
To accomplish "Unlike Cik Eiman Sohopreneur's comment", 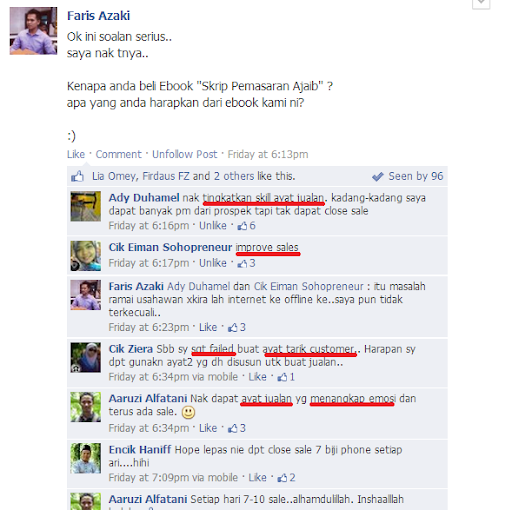I will point(213,263).
